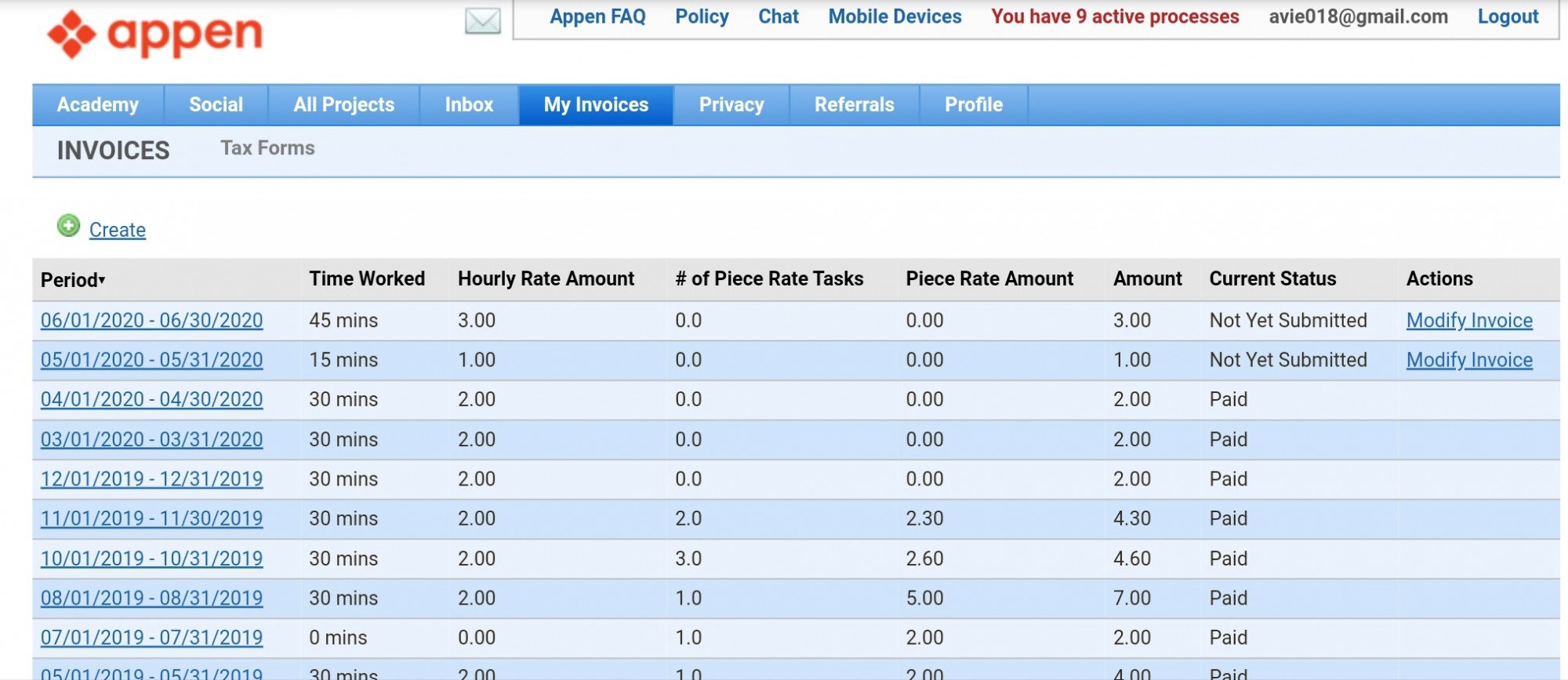Click the 2.30 piece rate amount cell
Viewport: 1568px width, 680px height.
[x=924, y=518]
